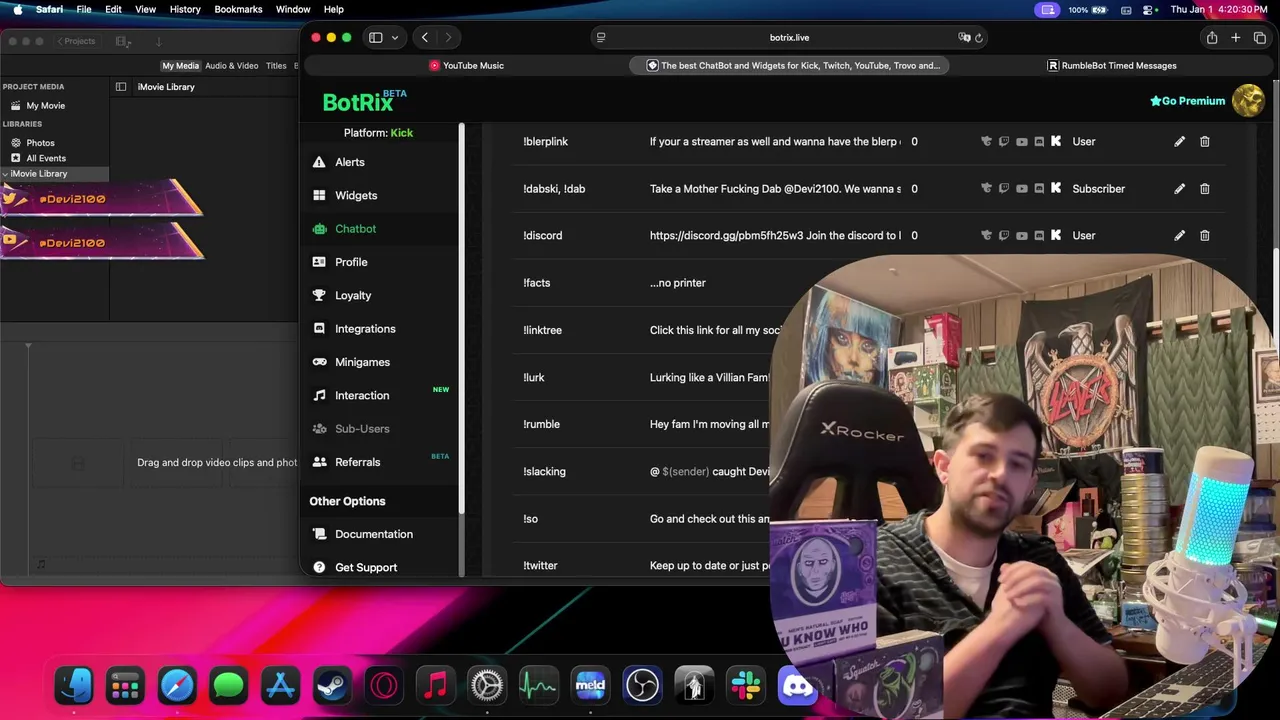Go back to Projects in iMovie
Screen dimensions: 1280x720
click(76, 41)
